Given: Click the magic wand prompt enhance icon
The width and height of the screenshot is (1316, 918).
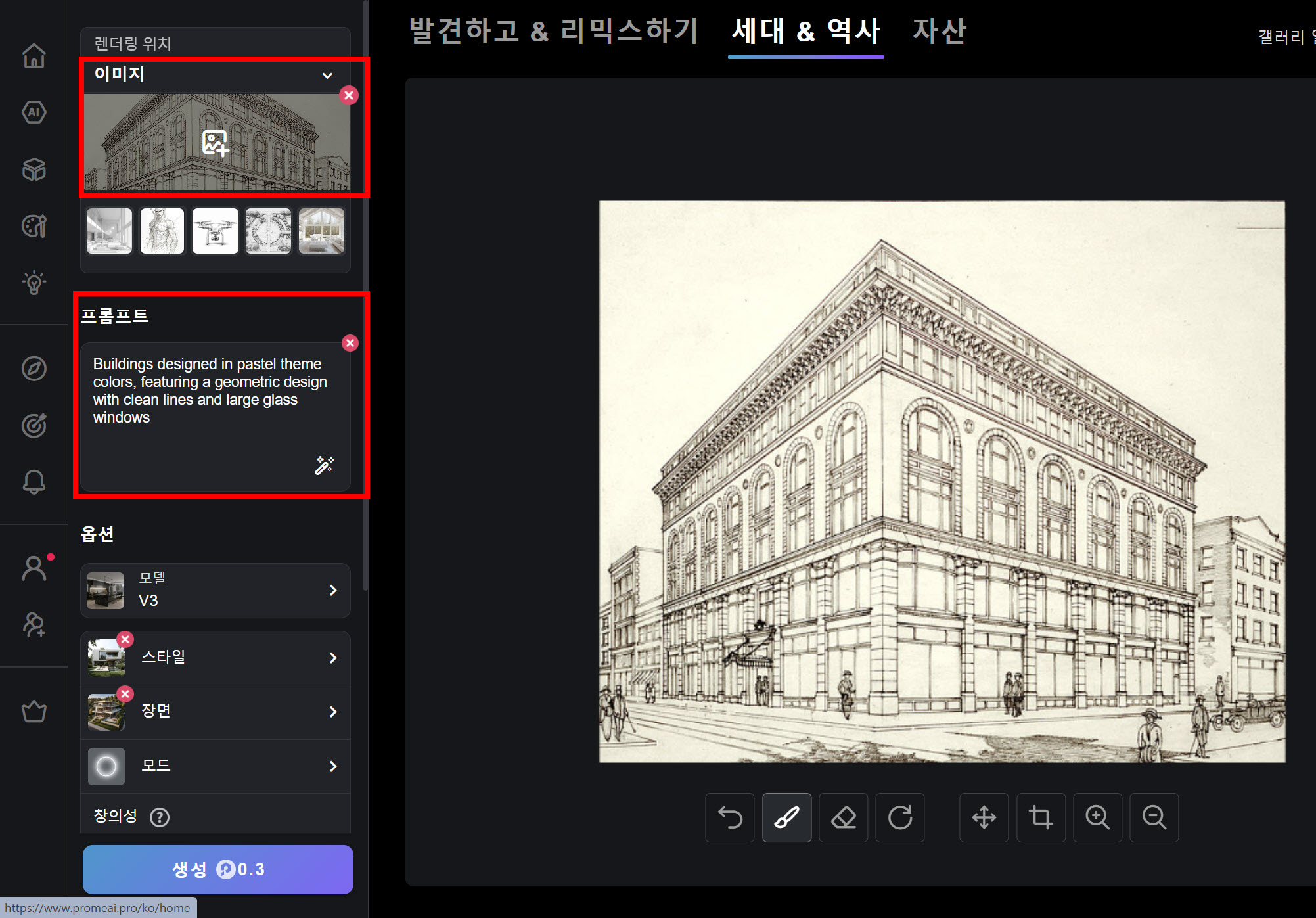Looking at the screenshot, I should coord(324,465).
